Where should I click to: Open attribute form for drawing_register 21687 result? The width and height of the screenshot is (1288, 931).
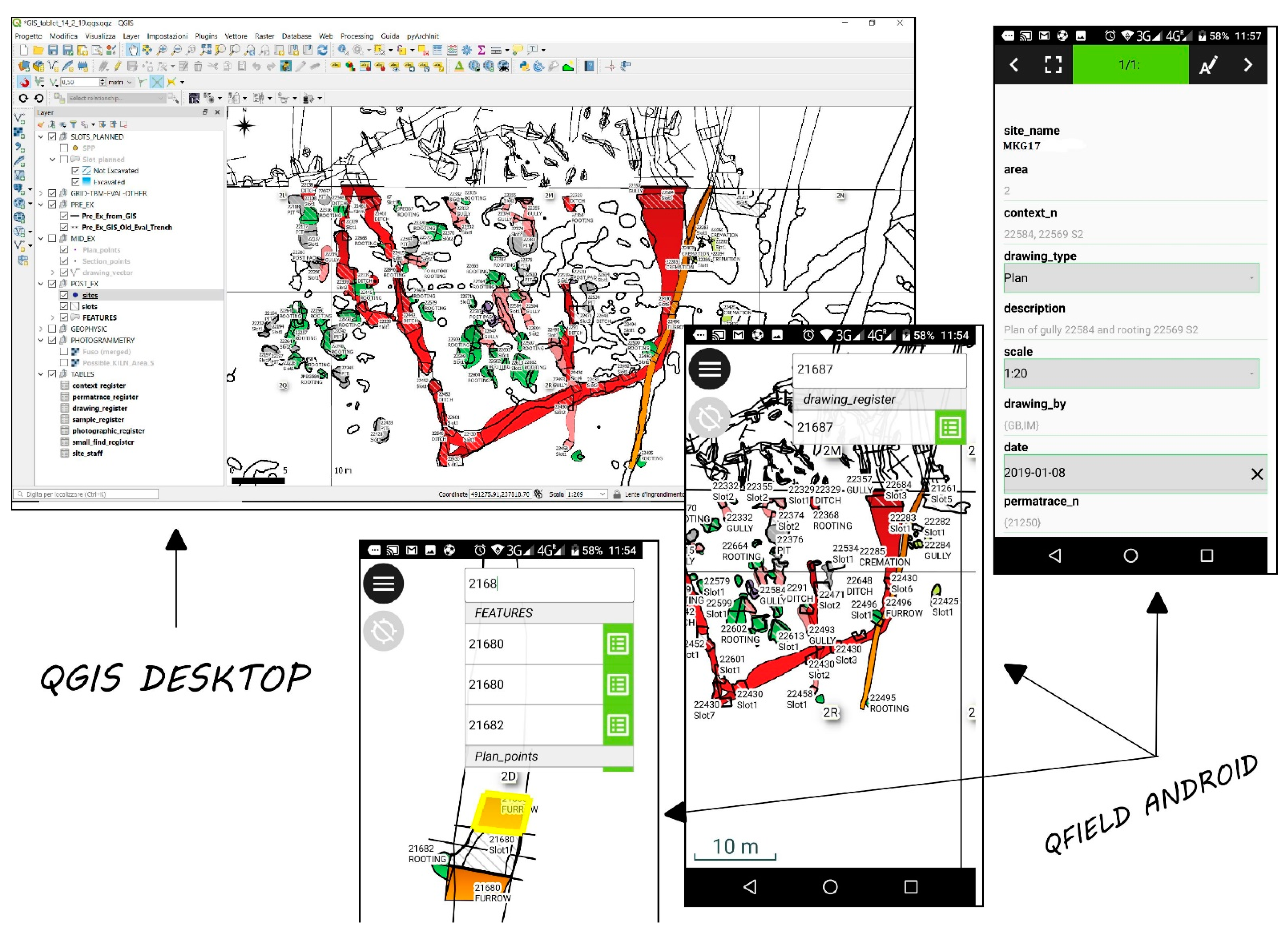950,427
